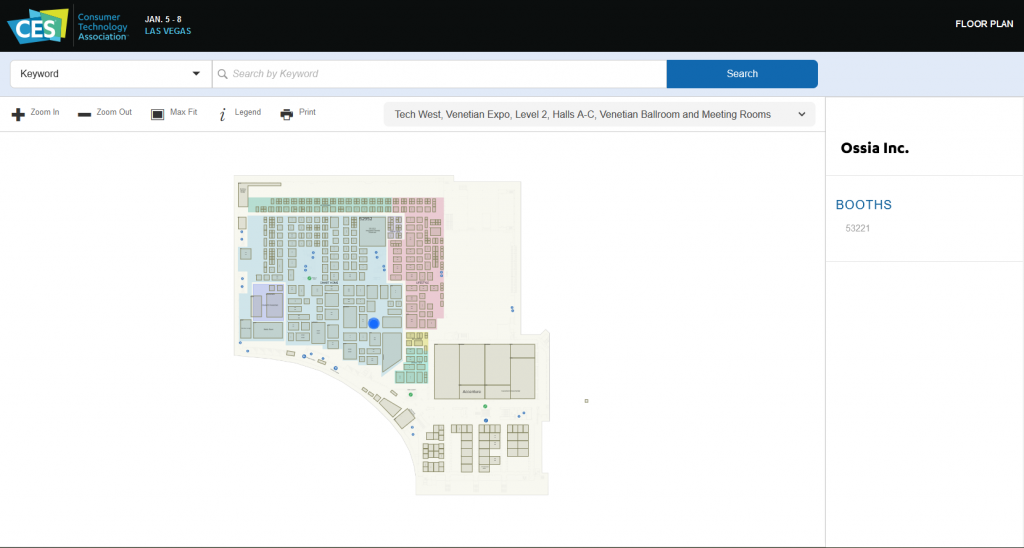Click the magnifier icon in search field

pos(223,74)
